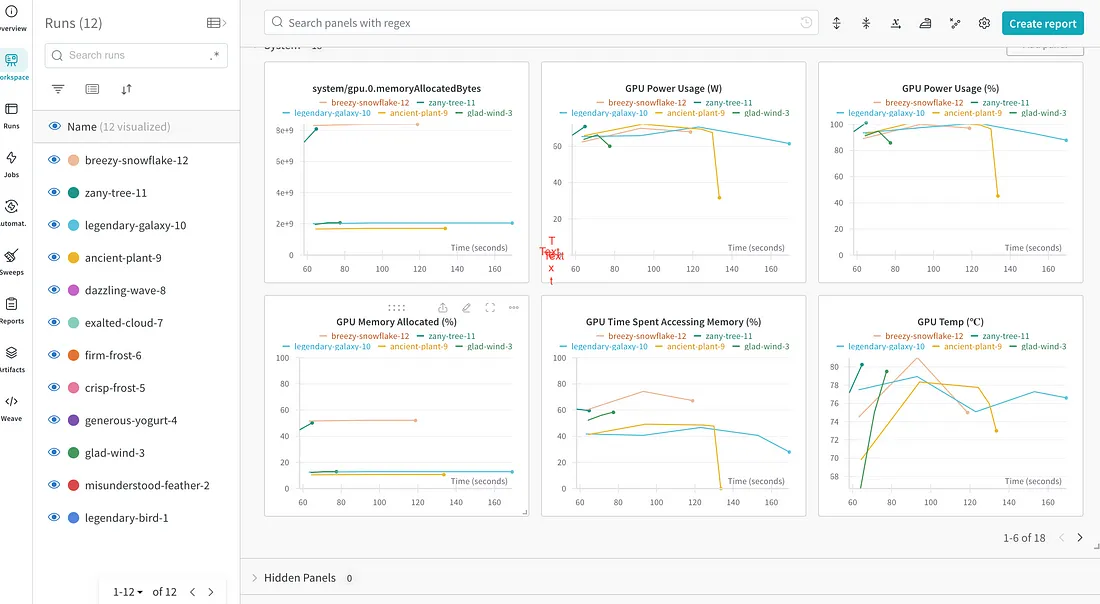Hide the breezy-snowflake-12 run
The image size is (1100, 604).
54,160
